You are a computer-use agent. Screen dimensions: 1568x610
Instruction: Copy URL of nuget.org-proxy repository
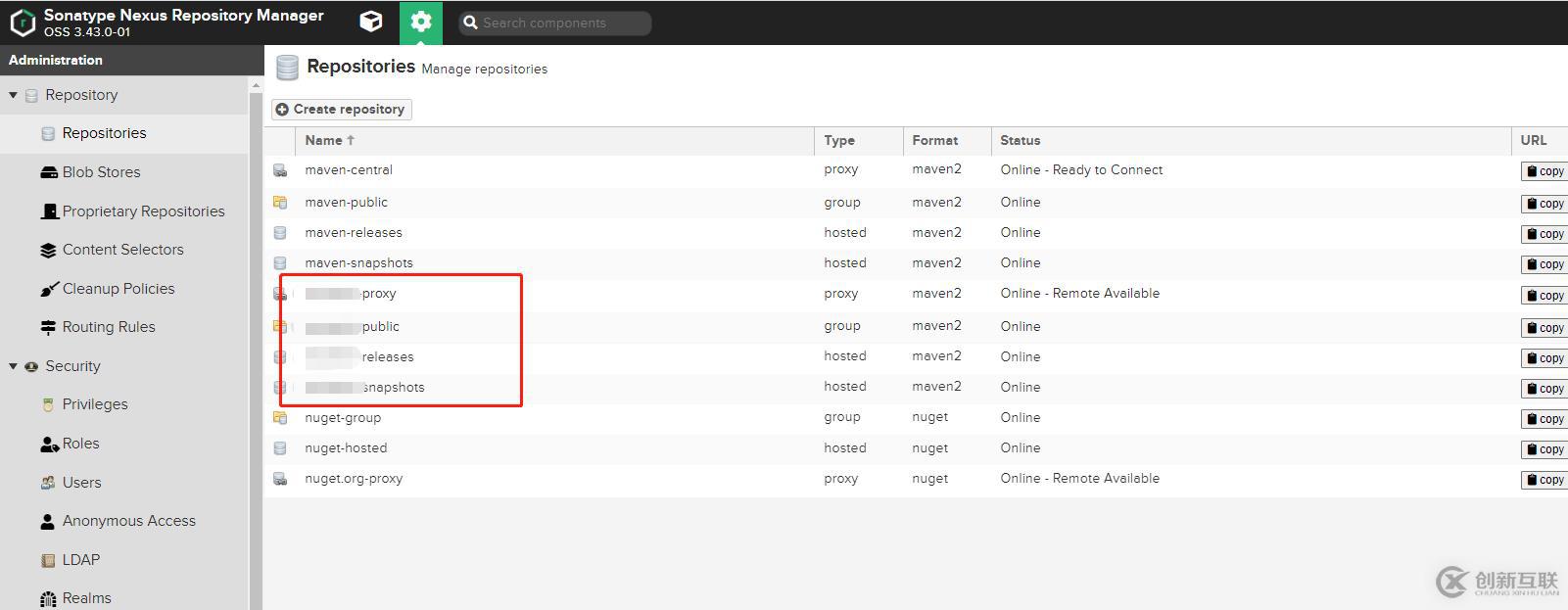(1544, 480)
